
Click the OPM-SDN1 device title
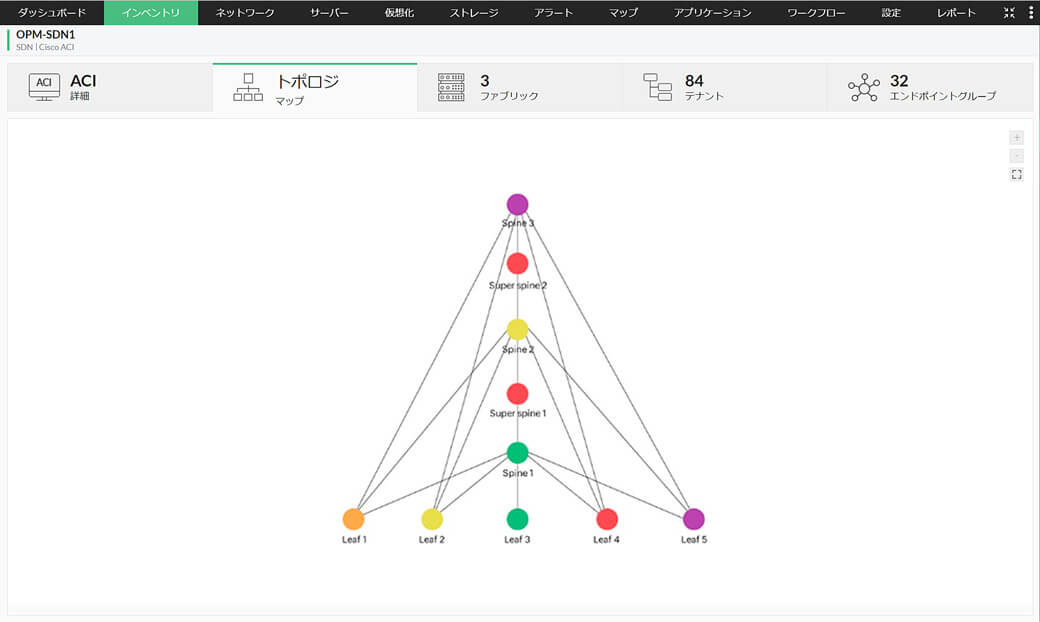[45, 34]
